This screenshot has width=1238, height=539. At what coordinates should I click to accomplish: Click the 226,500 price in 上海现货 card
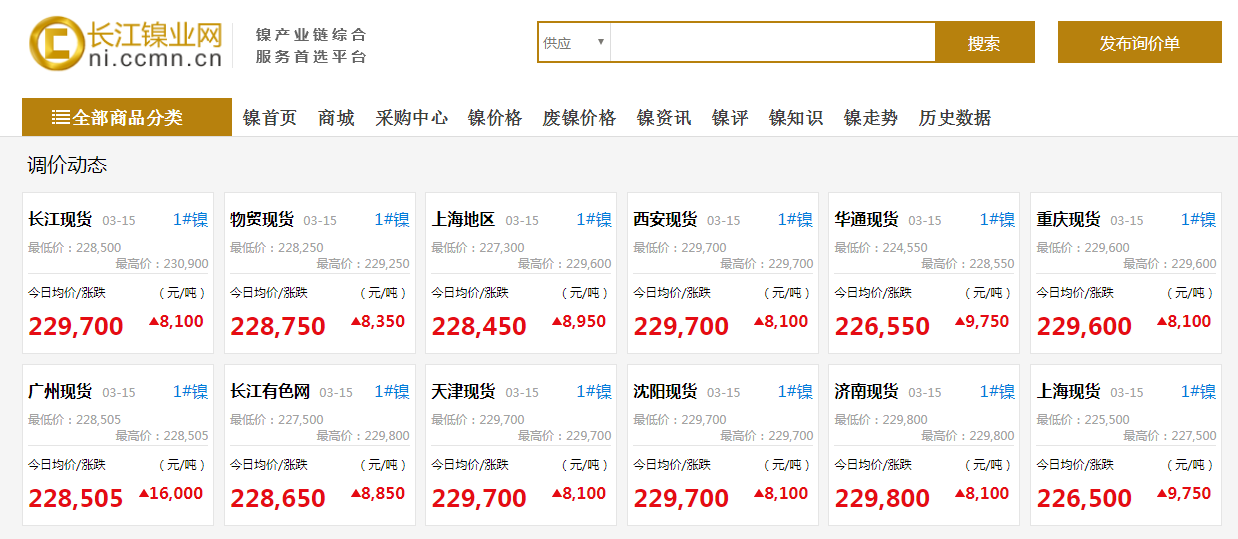[1084, 498]
